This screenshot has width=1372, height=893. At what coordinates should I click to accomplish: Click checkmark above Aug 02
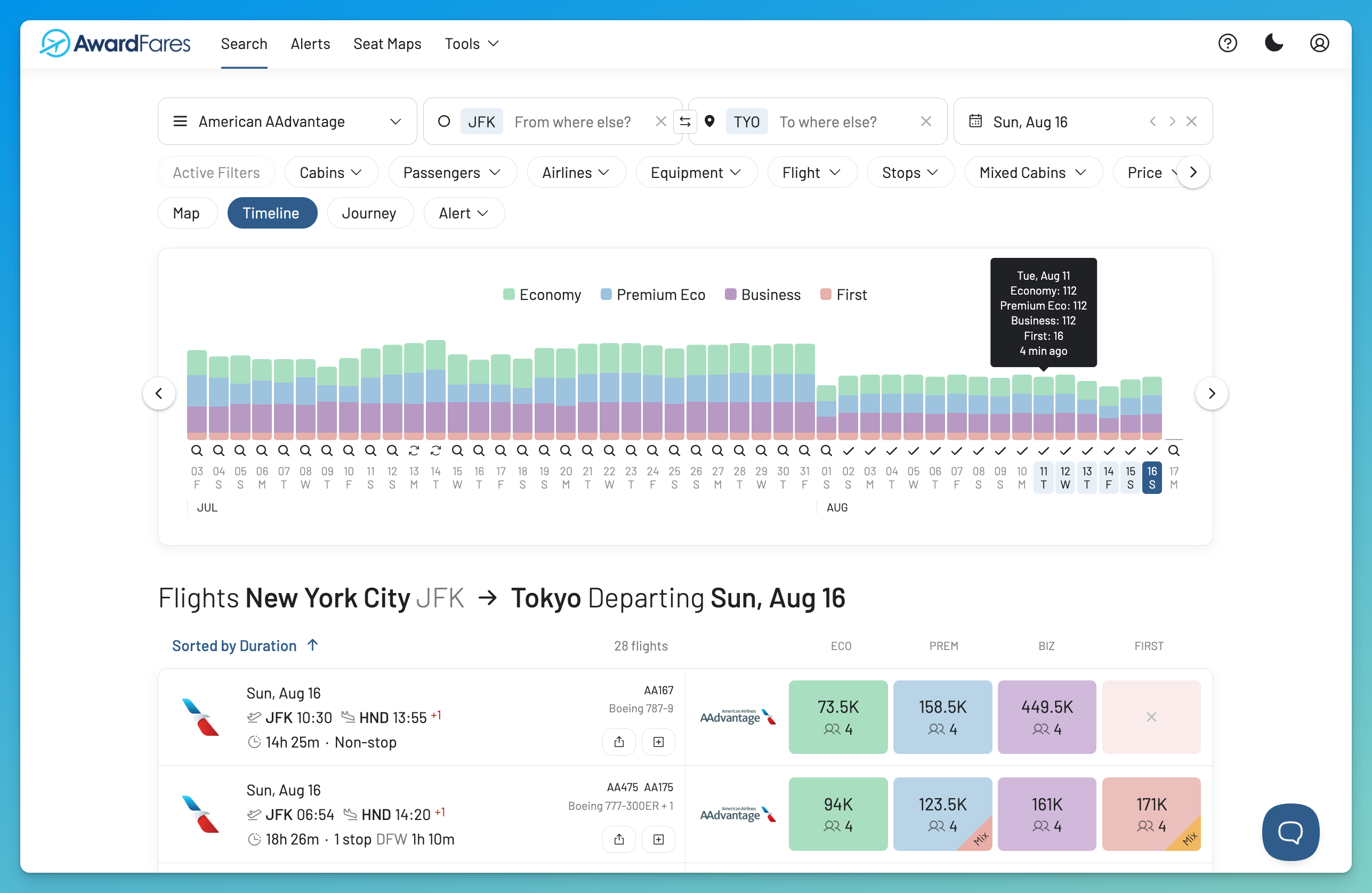(848, 451)
